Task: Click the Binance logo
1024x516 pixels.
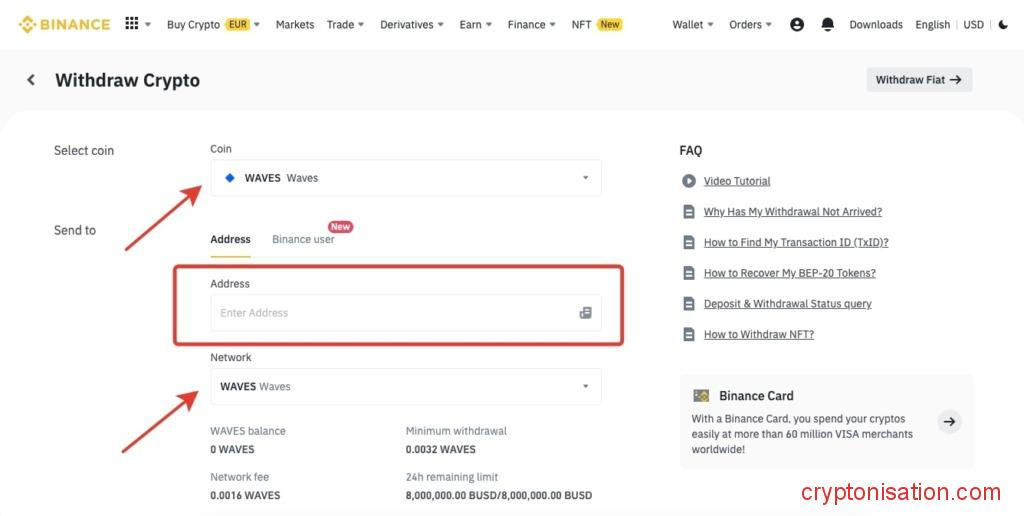Action: coord(64,24)
